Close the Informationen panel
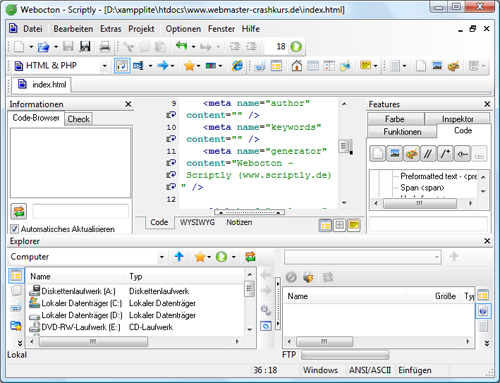Image resolution: width=500 pixels, height=383 pixels. click(128, 104)
